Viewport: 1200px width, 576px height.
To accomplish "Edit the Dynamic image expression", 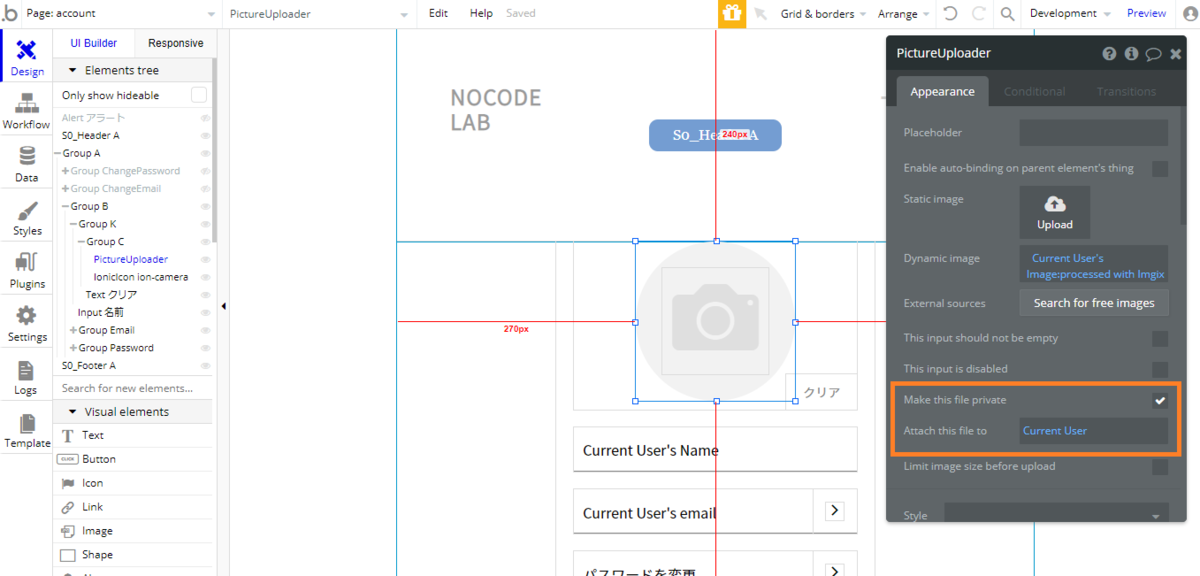I will tap(1094, 265).
